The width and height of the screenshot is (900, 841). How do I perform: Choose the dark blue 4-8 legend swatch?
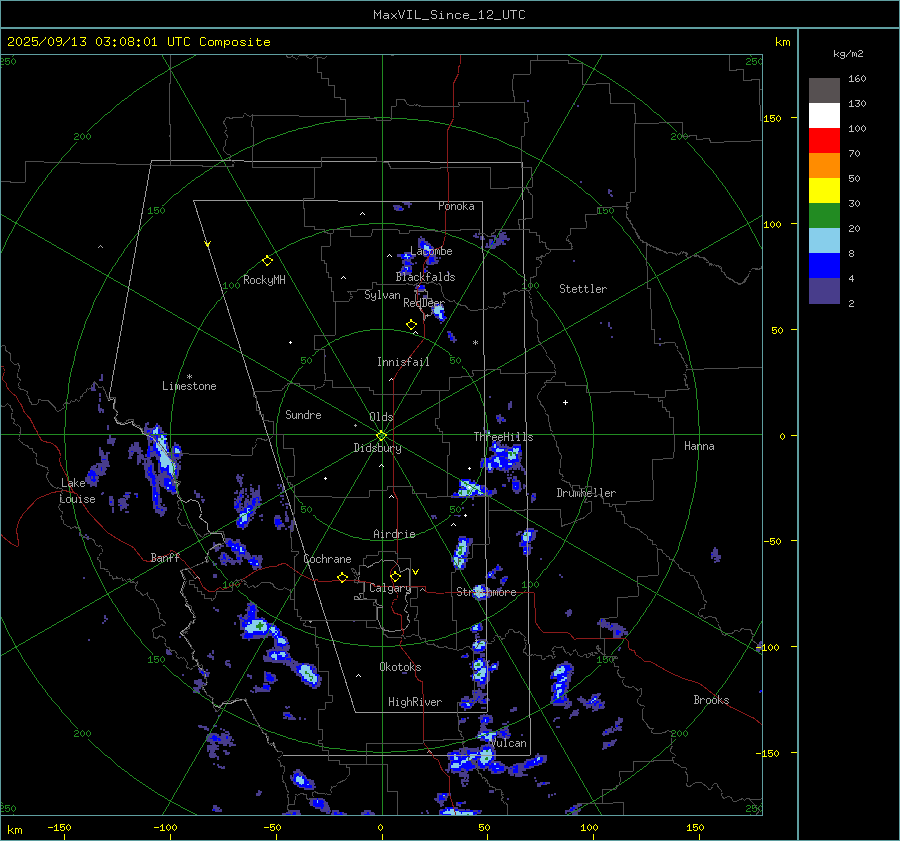point(824,266)
